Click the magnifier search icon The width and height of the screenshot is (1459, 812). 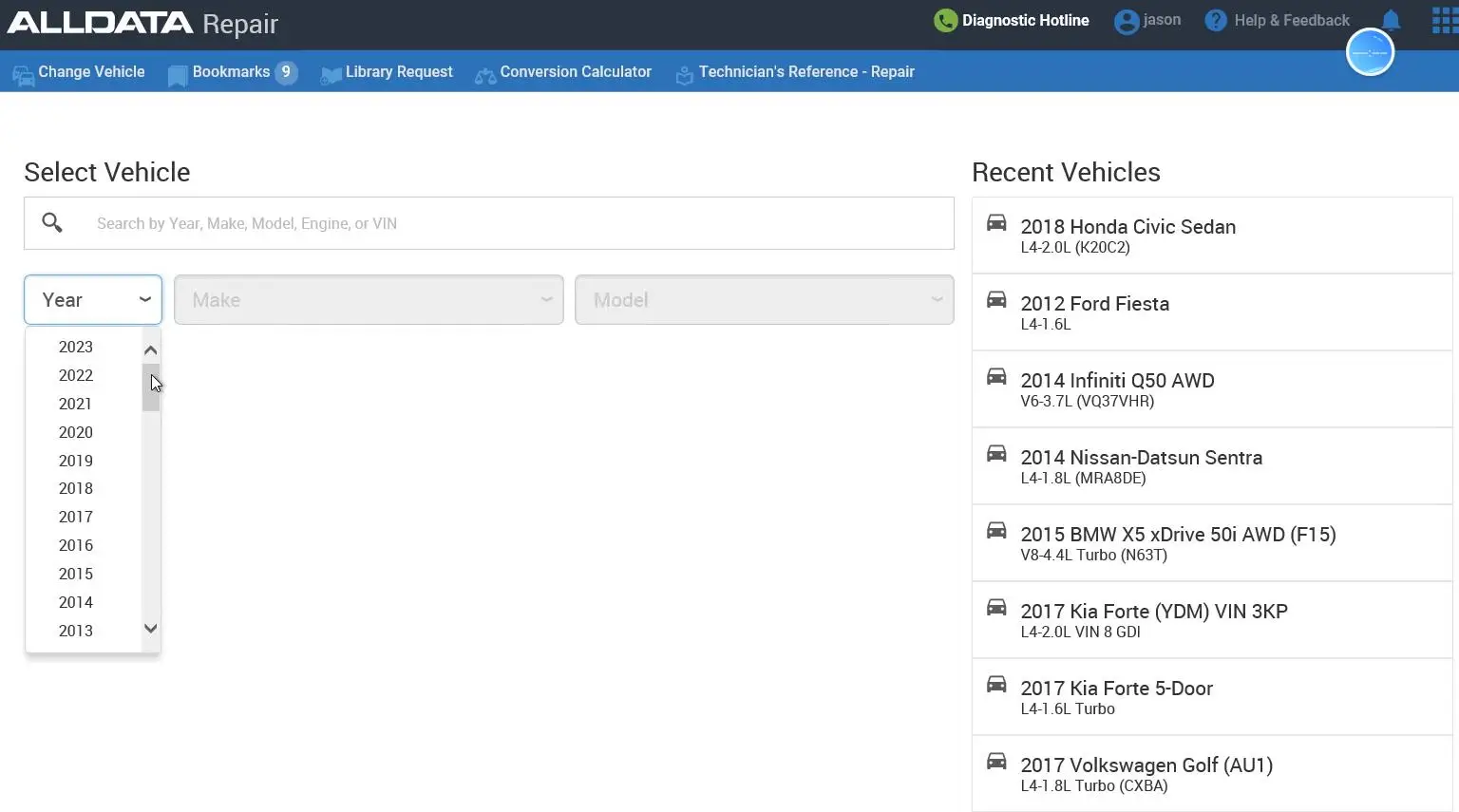coord(52,223)
